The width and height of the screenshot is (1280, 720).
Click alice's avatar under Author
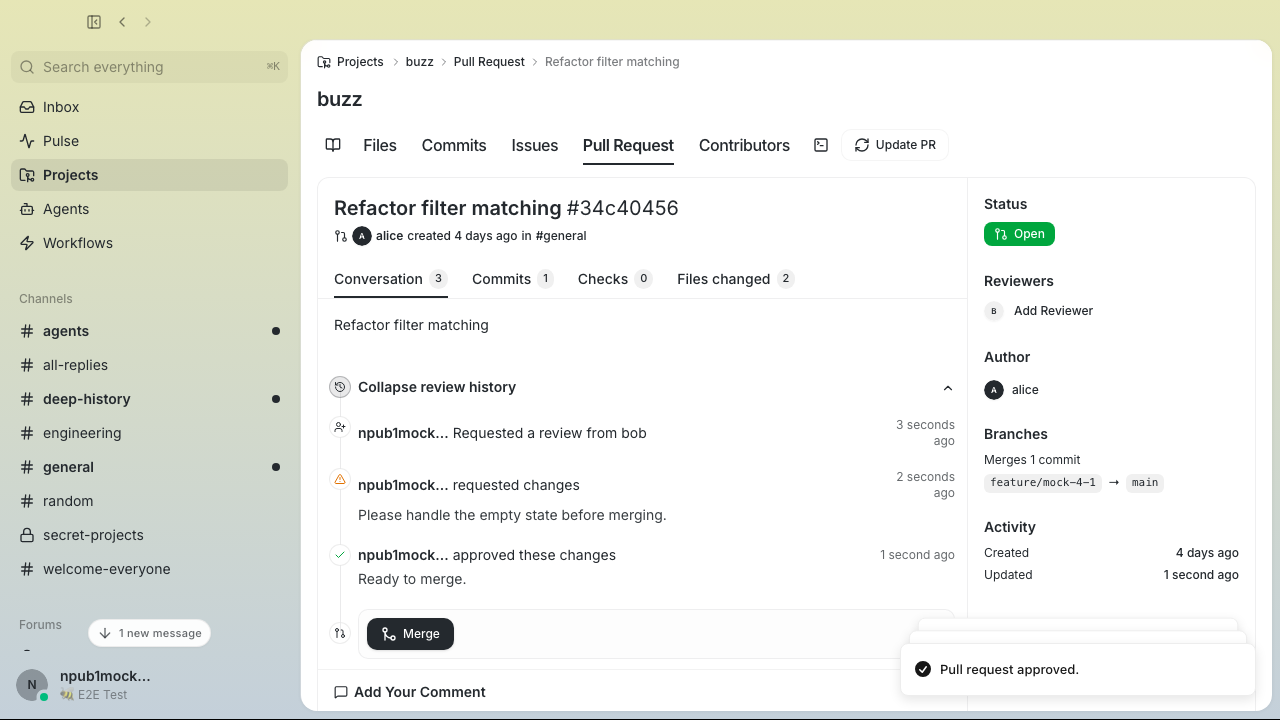coord(994,390)
